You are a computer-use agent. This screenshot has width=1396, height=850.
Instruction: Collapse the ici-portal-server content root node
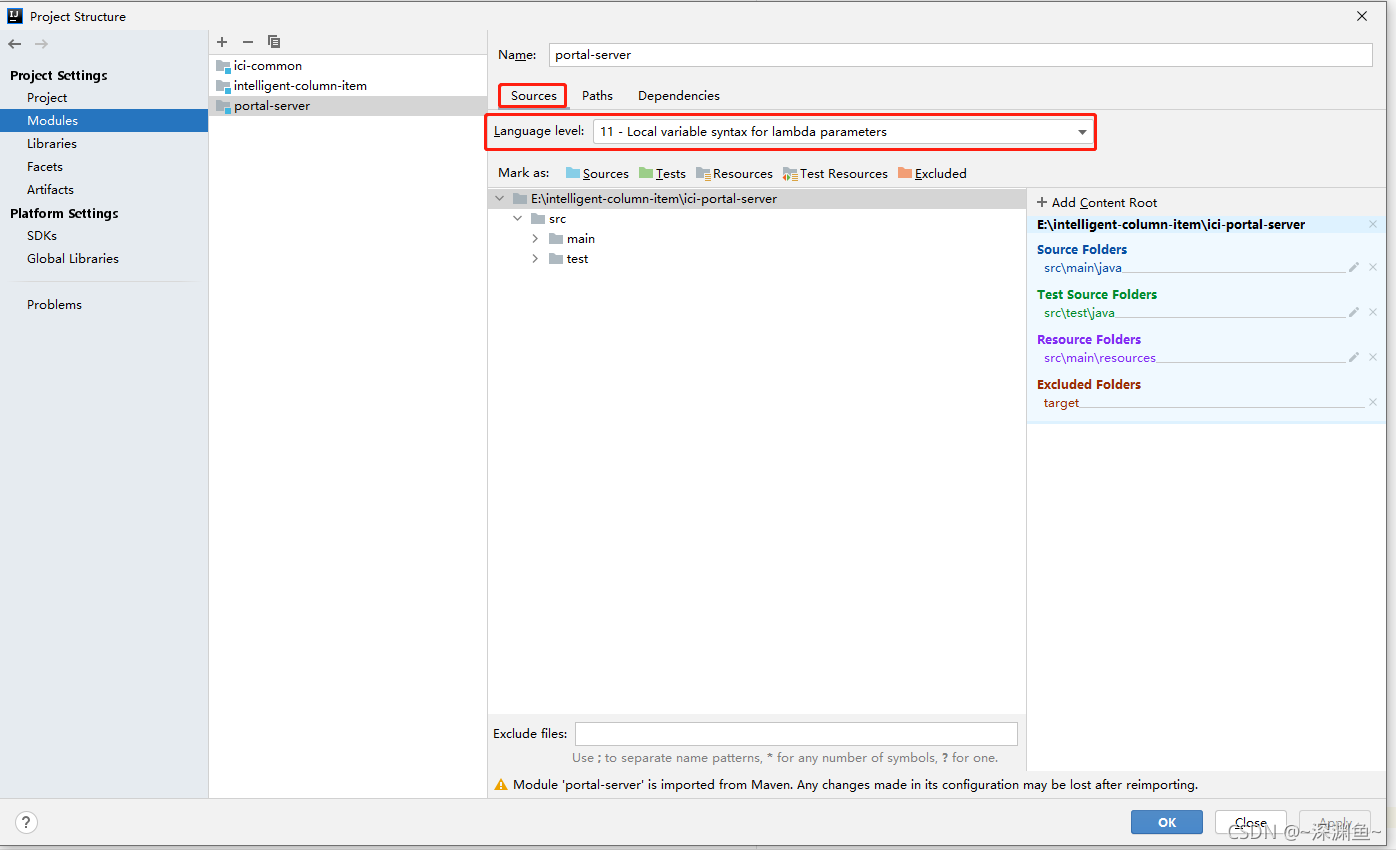pyautogui.click(x=499, y=198)
